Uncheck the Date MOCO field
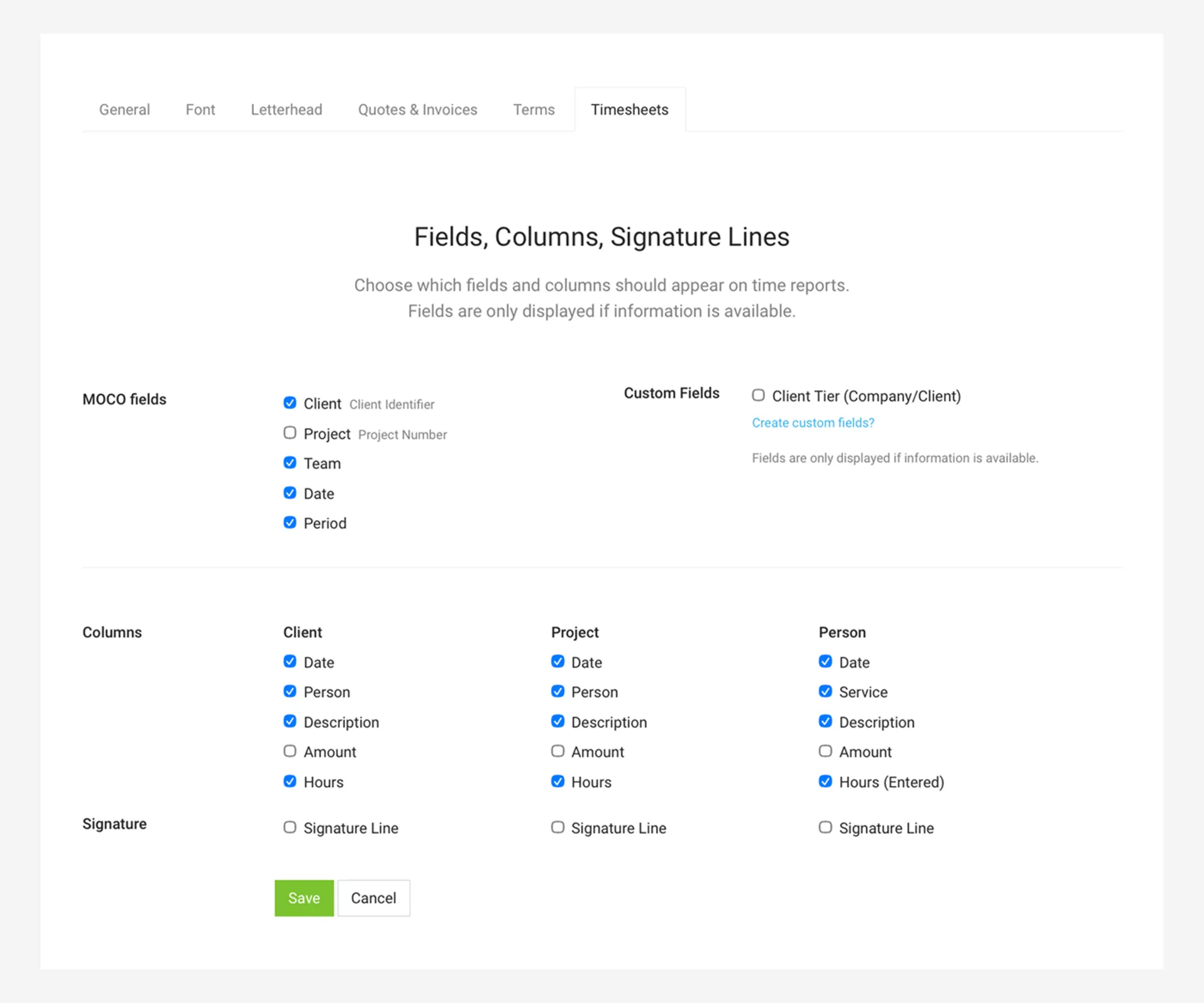 click(x=290, y=493)
